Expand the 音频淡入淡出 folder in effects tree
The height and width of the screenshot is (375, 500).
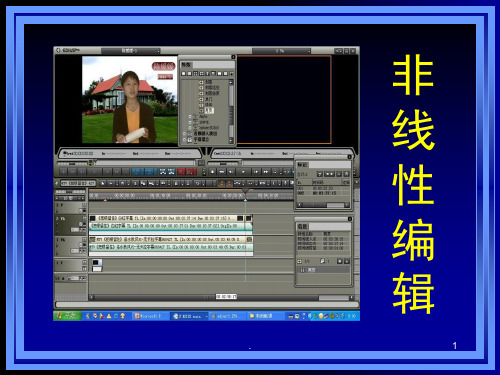click(x=184, y=133)
